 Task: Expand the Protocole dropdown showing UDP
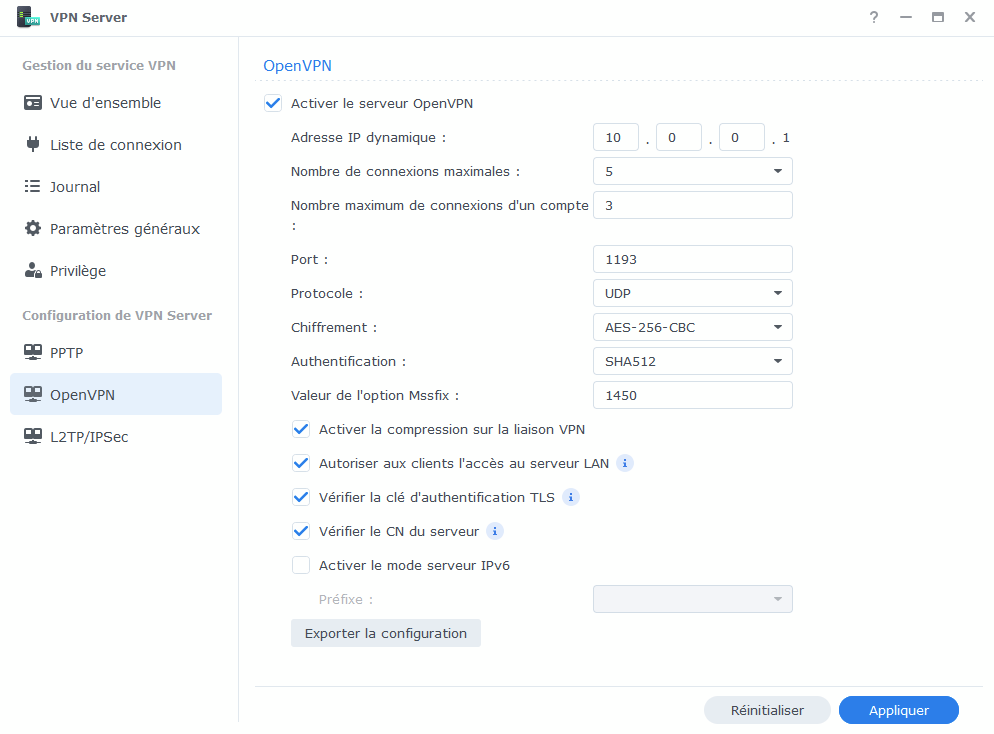coord(692,293)
